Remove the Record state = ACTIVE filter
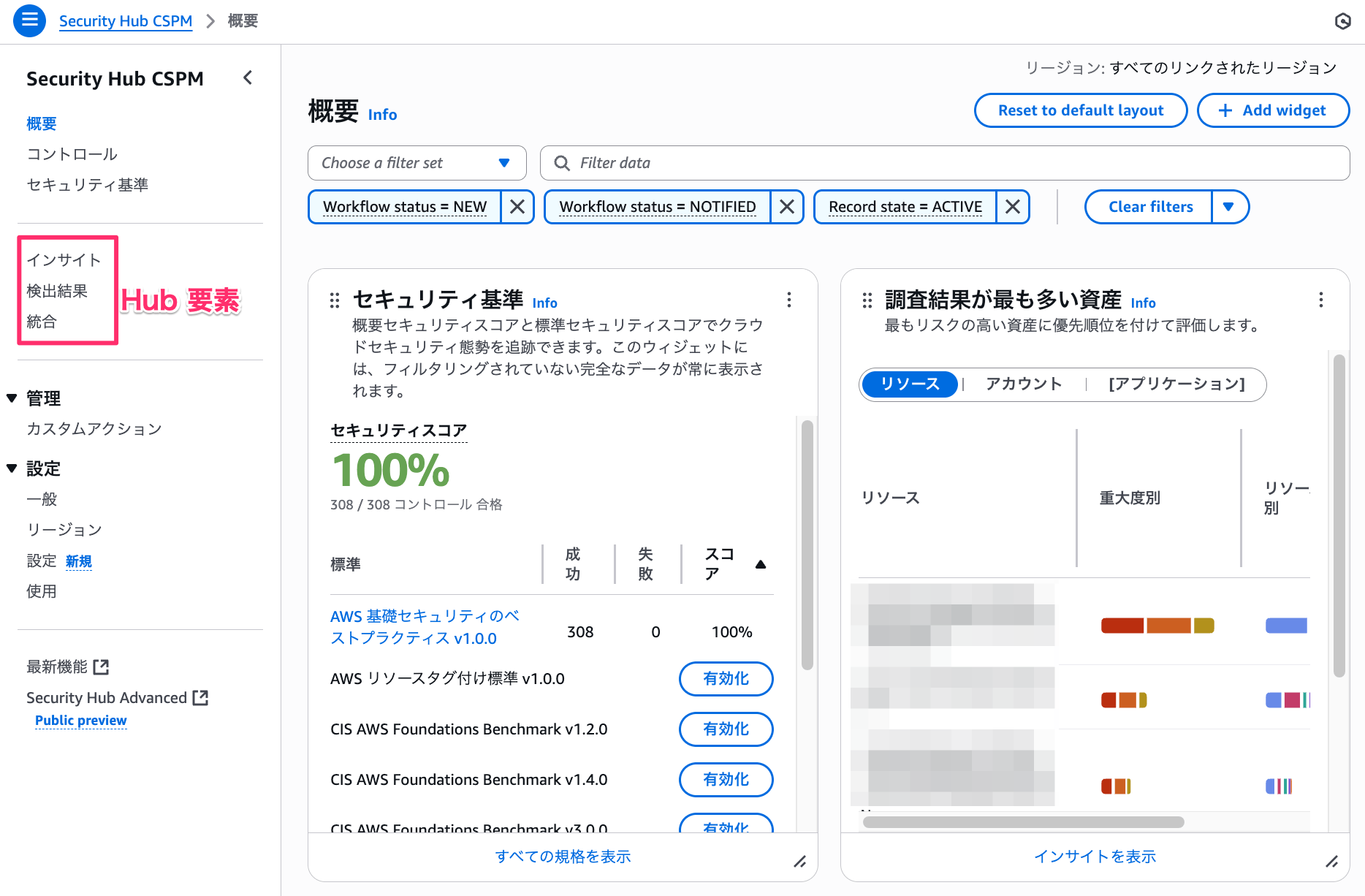 click(x=1013, y=207)
